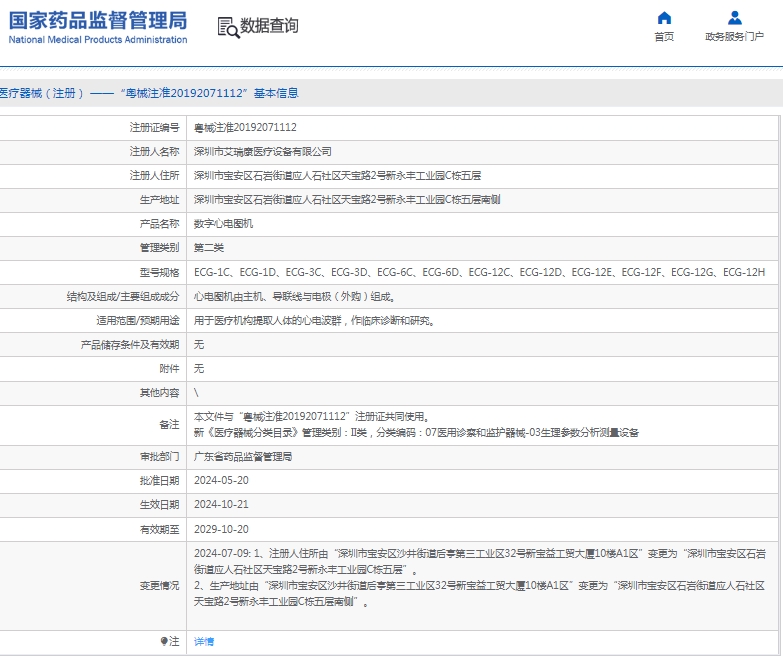This screenshot has height=660, width=783.
Task: Click the backslash value in 其他内容 row
Action: [196, 392]
